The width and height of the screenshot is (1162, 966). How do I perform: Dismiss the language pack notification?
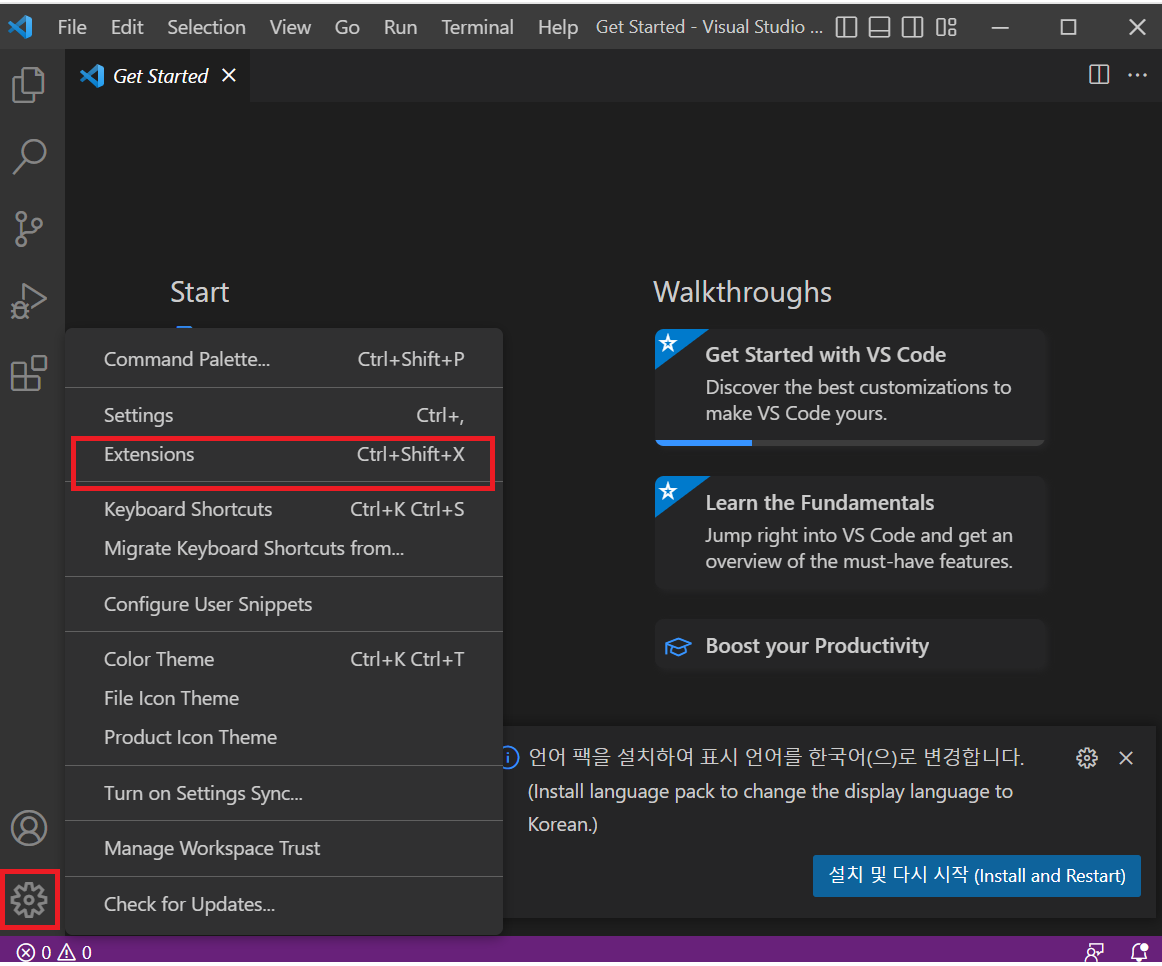point(1126,758)
